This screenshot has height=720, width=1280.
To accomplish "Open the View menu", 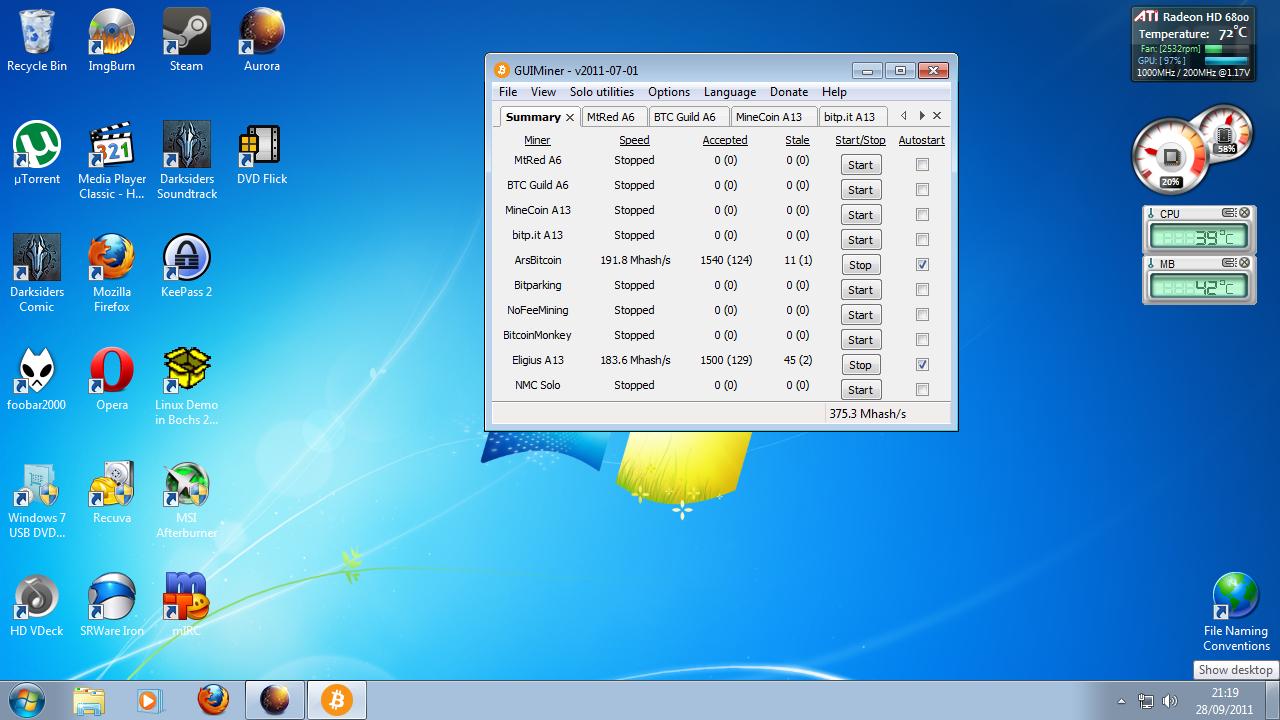I will coord(543,92).
